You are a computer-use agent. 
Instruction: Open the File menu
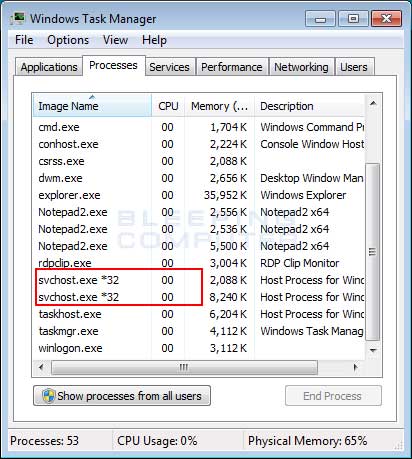click(x=24, y=40)
